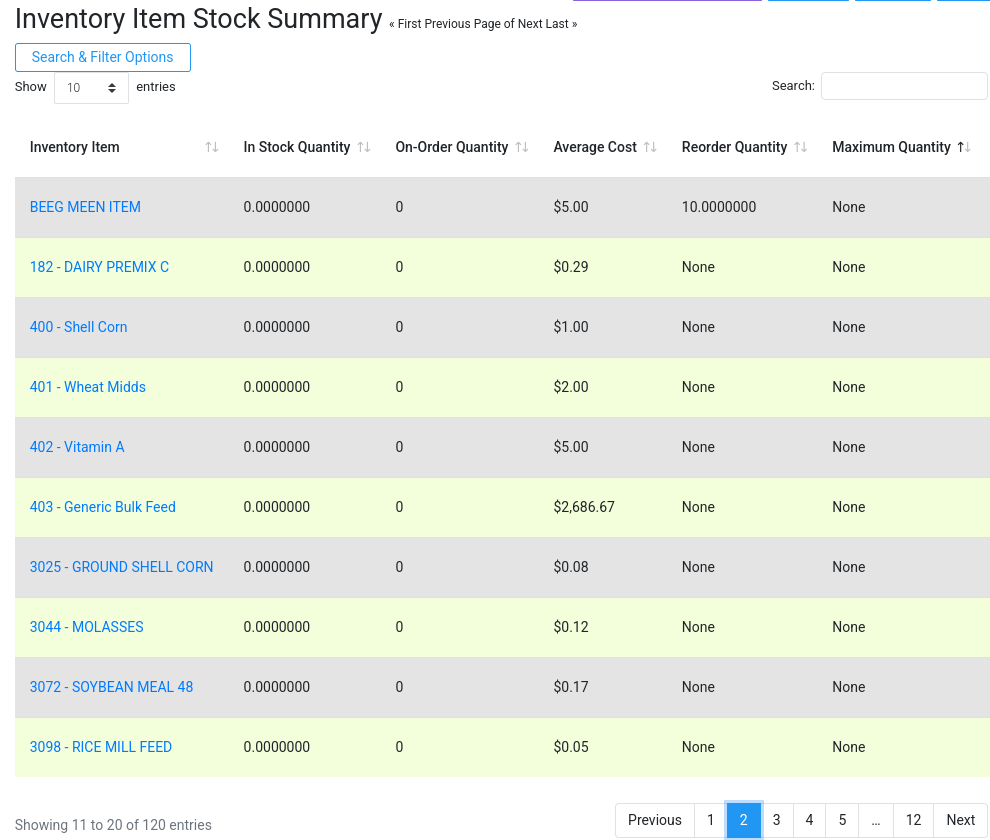Open the BEEG MEEN ITEM record

click(85, 207)
